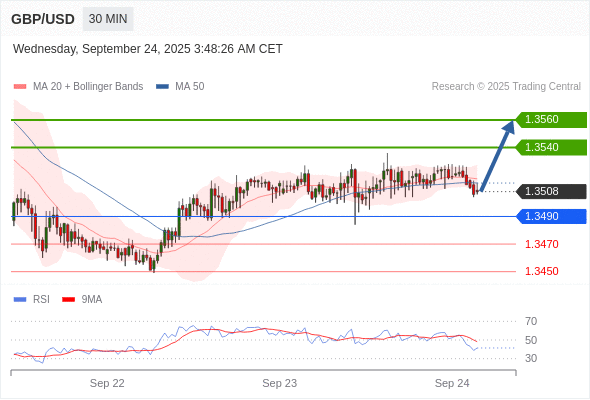This screenshot has width=590, height=400.
Task: Click the 1.3508 current price tag
Action: click(551, 191)
